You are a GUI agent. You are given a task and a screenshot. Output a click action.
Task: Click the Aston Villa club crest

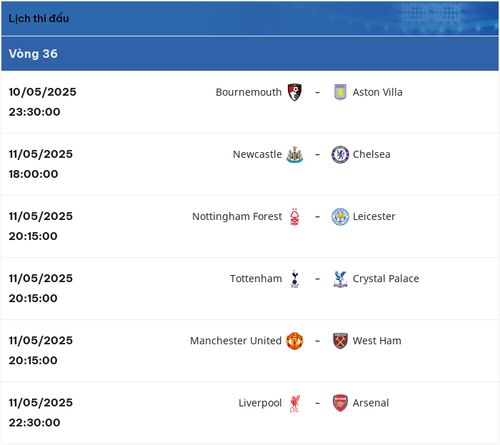340,92
